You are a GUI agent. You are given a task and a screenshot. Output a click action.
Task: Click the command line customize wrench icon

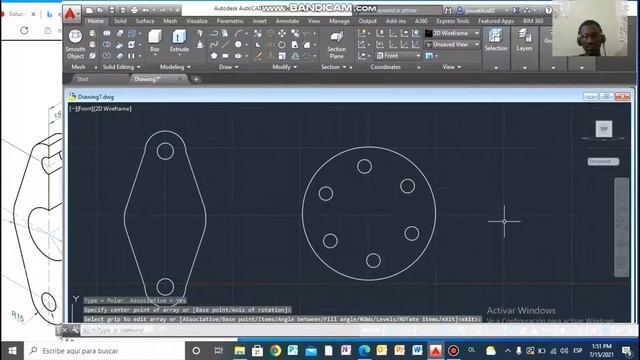pos(75,330)
